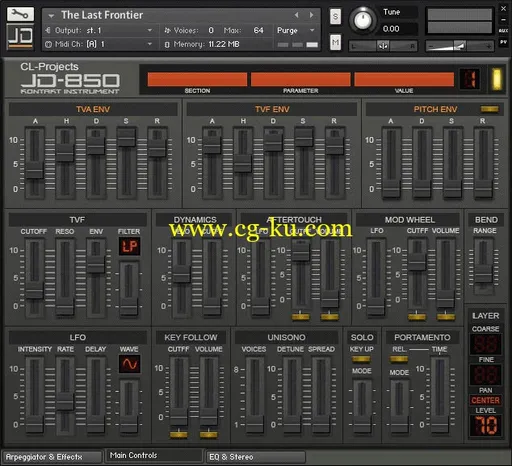Click the Layer LEVEL 70 display

point(485,426)
